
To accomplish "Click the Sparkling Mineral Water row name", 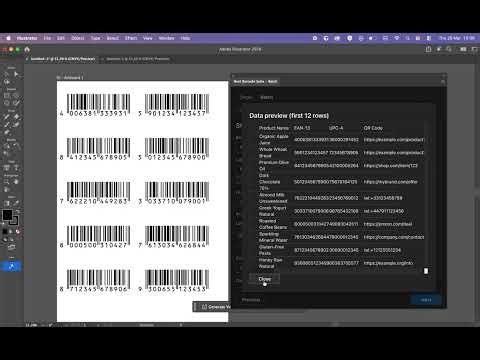I will pyautogui.click(x=273, y=237).
